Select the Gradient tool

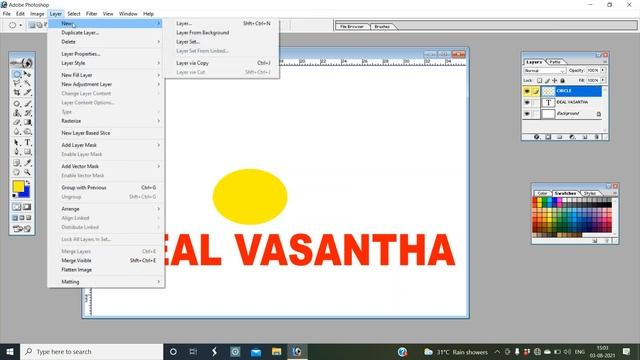coord(27,122)
